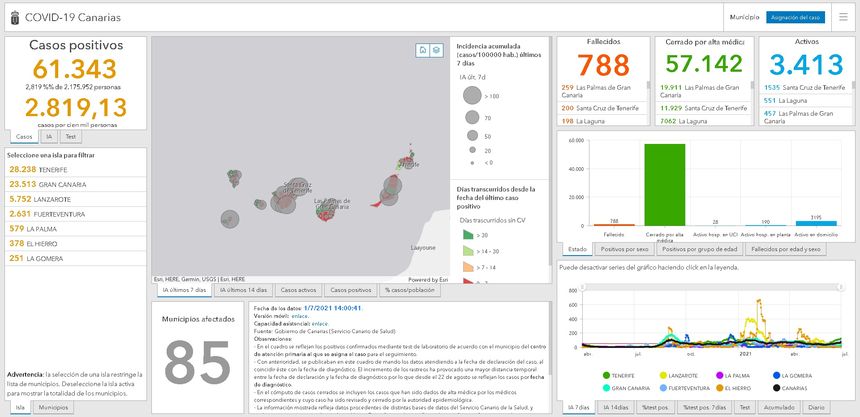Select the Municipio assignment option
This screenshot has height=417, width=860.
[743, 17]
